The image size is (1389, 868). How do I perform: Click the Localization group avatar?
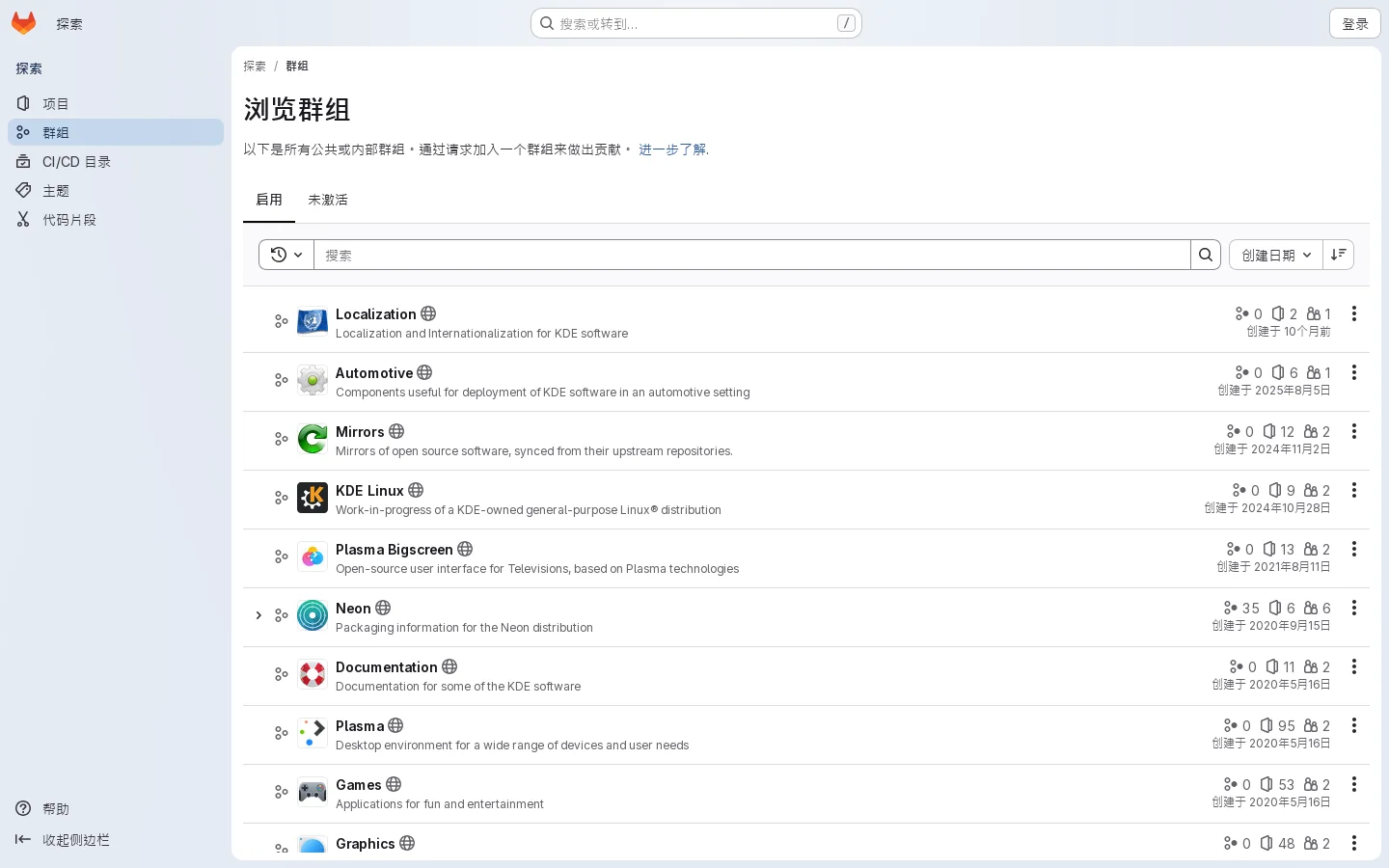tap(313, 321)
